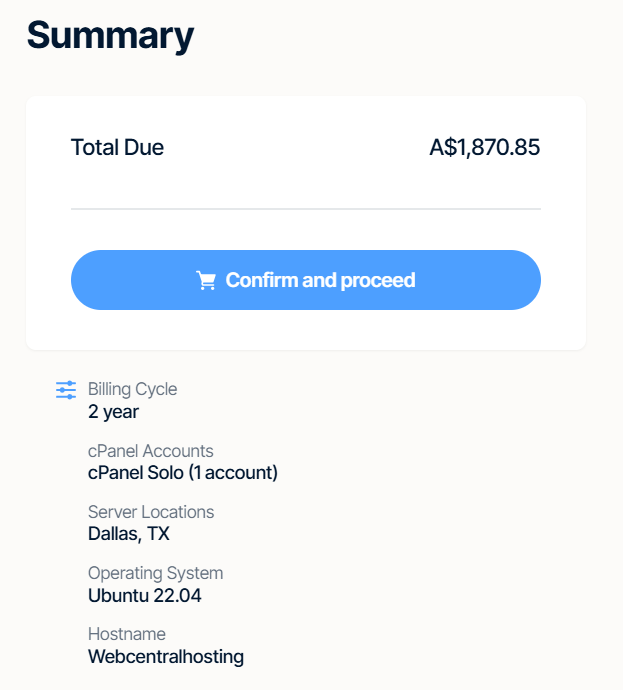Screen dimensions: 623x690
Task: Click the Summary heading
Action: coord(110,36)
